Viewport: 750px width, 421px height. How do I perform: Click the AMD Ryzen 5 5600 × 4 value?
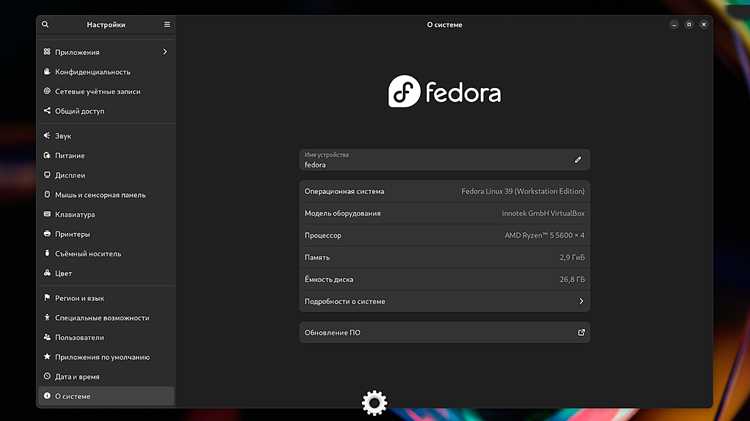pos(544,235)
